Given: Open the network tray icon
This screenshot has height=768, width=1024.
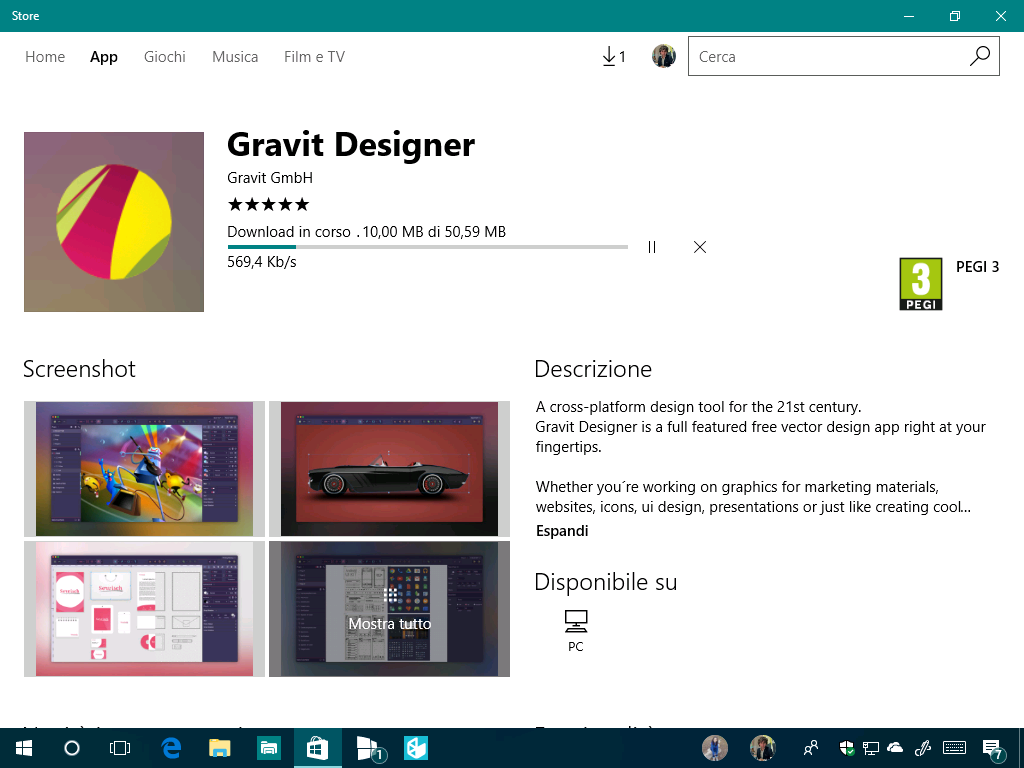Looking at the screenshot, I should [871, 748].
